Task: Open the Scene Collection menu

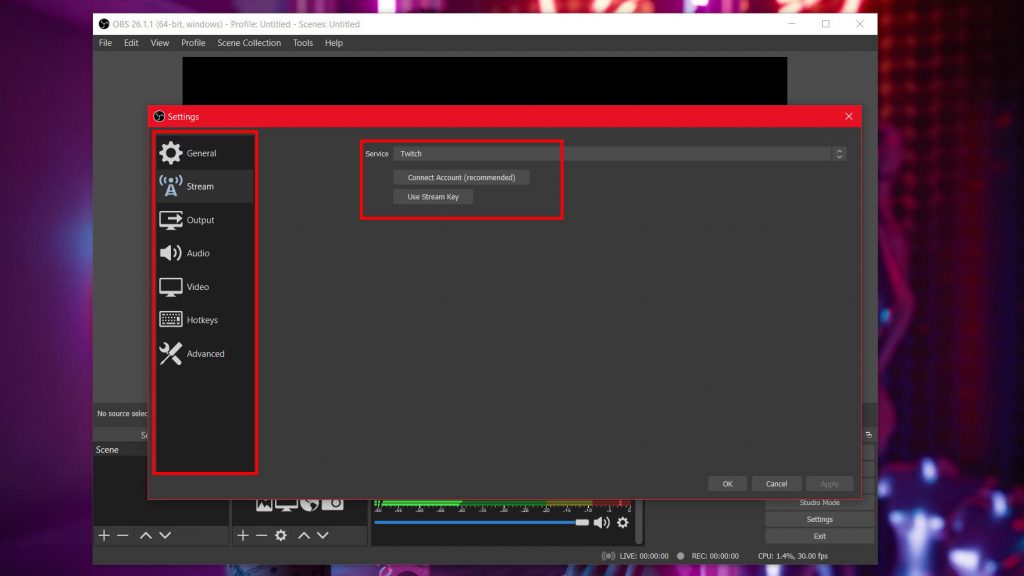Action: tap(249, 43)
